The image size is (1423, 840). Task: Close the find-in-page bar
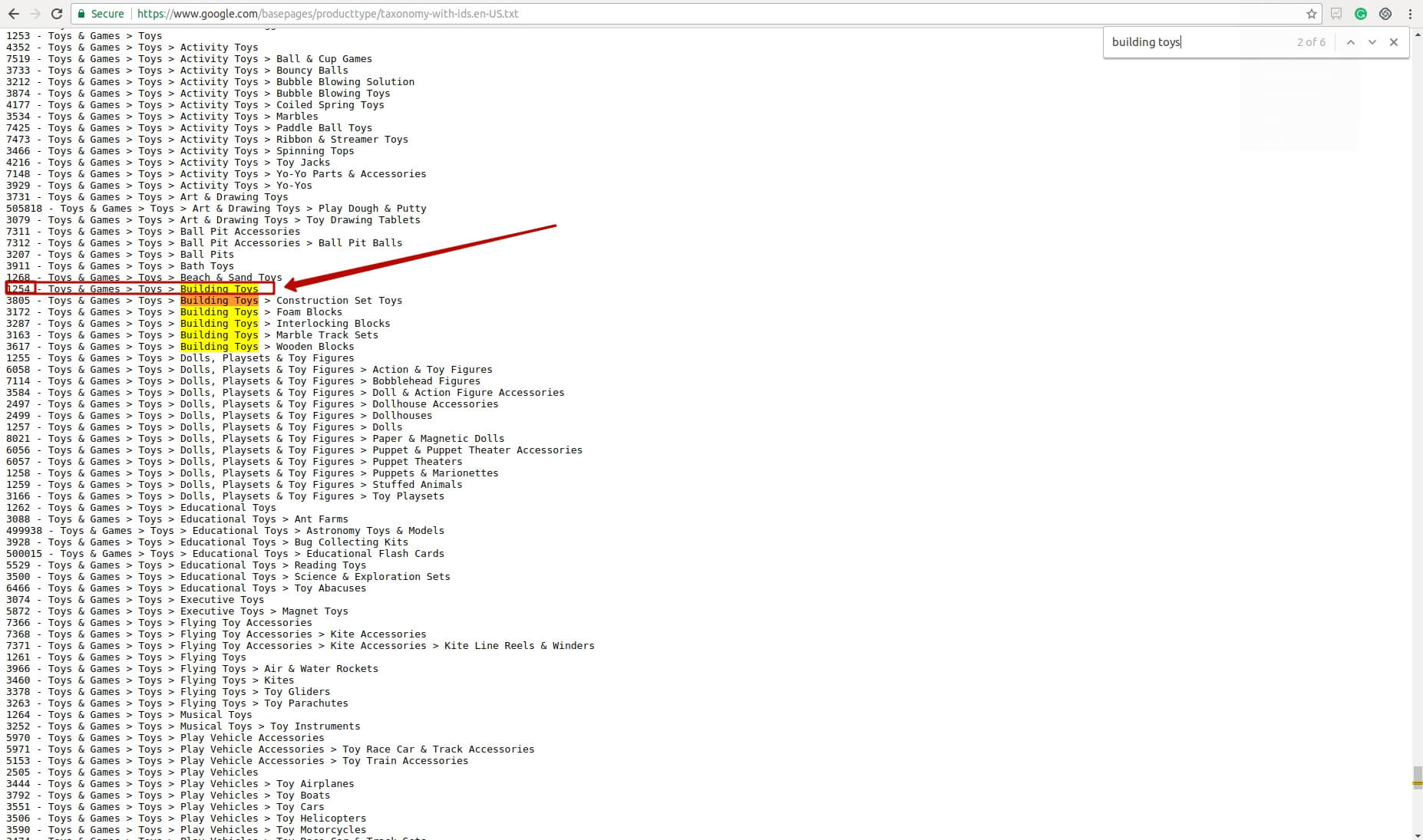(x=1394, y=42)
